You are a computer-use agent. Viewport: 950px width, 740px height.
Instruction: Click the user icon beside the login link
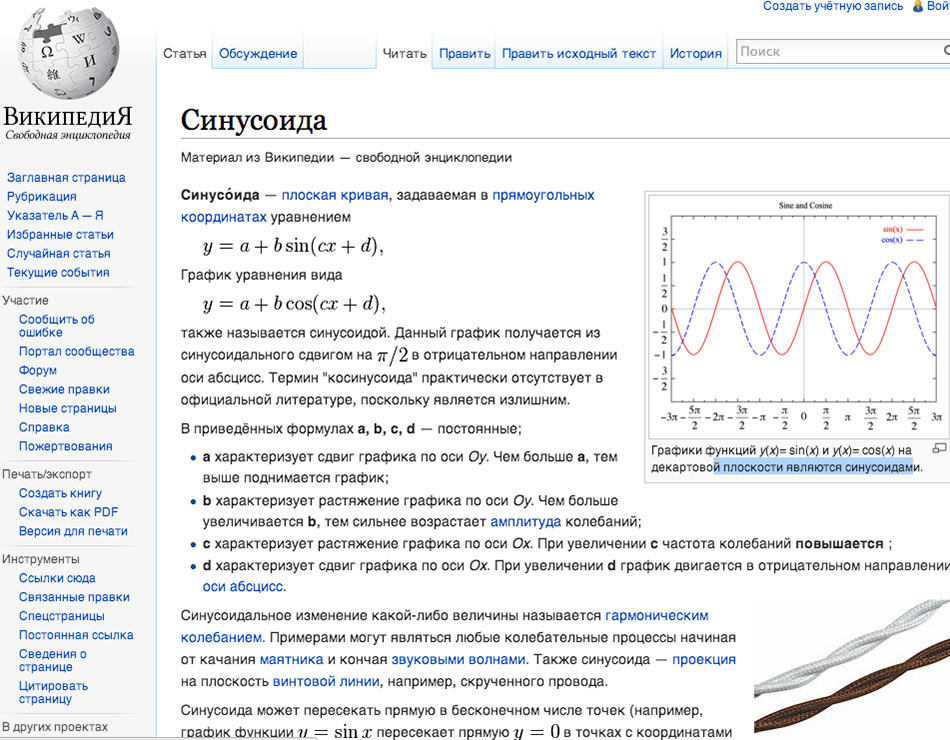[918, 6]
